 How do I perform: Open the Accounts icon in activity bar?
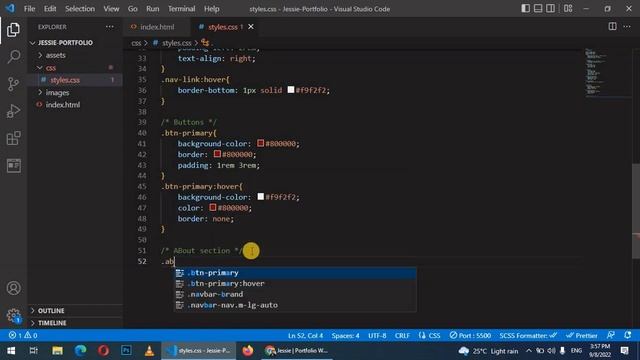[x=13, y=288]
